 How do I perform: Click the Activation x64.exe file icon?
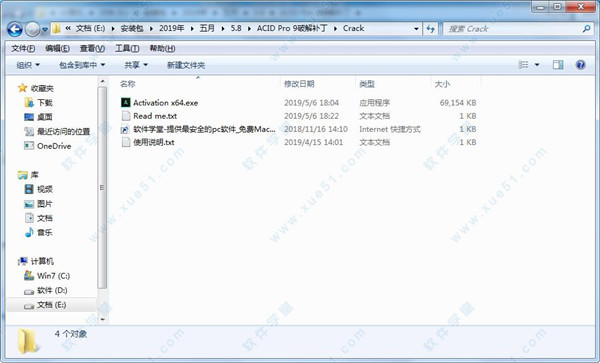click(126, 103)
